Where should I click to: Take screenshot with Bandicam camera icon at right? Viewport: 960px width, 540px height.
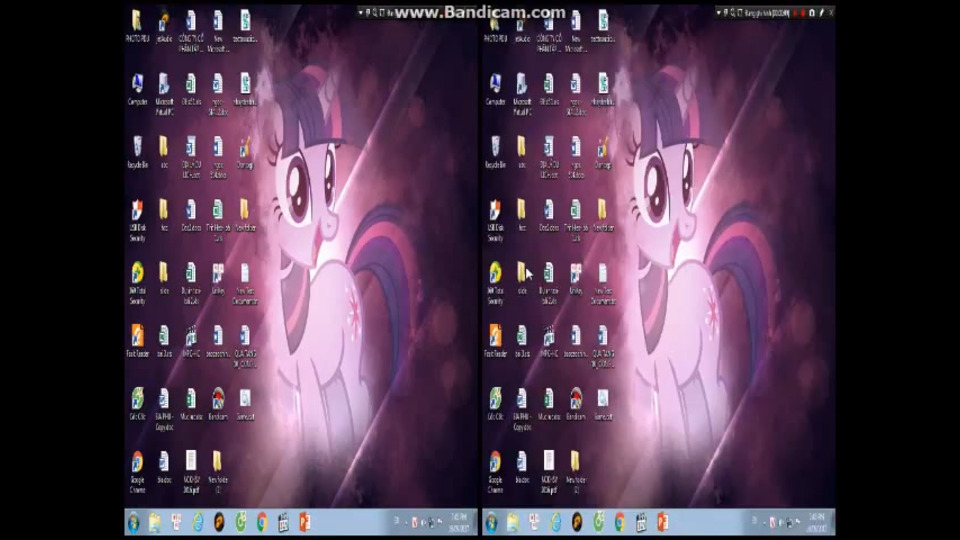click(812, 12)
